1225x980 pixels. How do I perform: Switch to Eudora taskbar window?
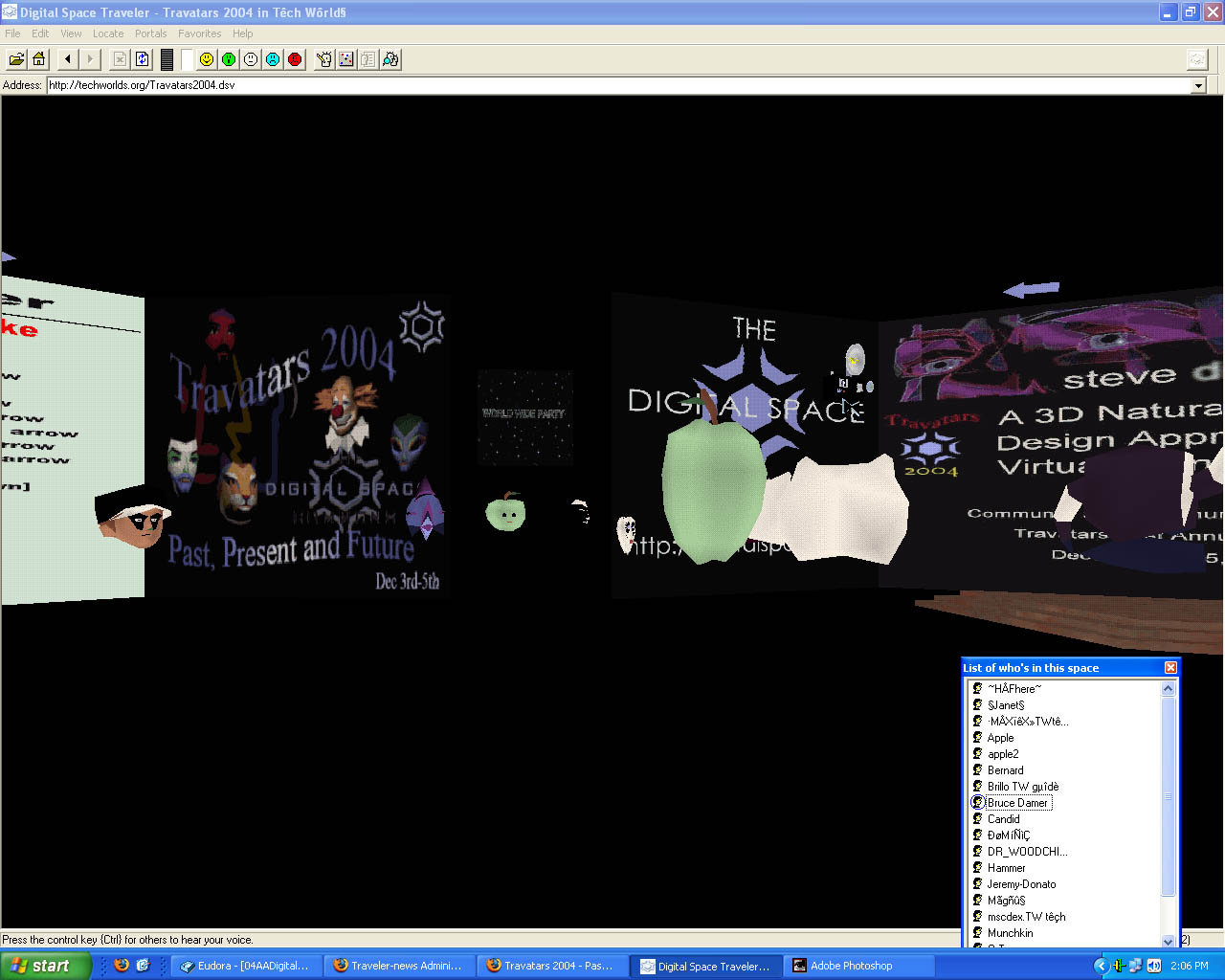point(245,966)
